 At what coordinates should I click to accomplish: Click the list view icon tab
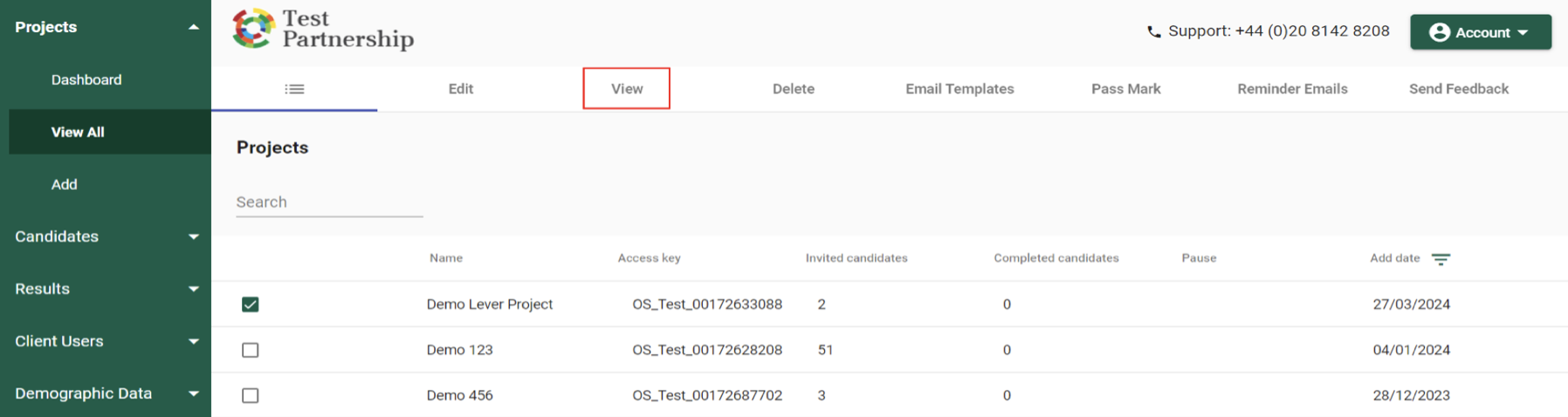(x=294, y=89)
